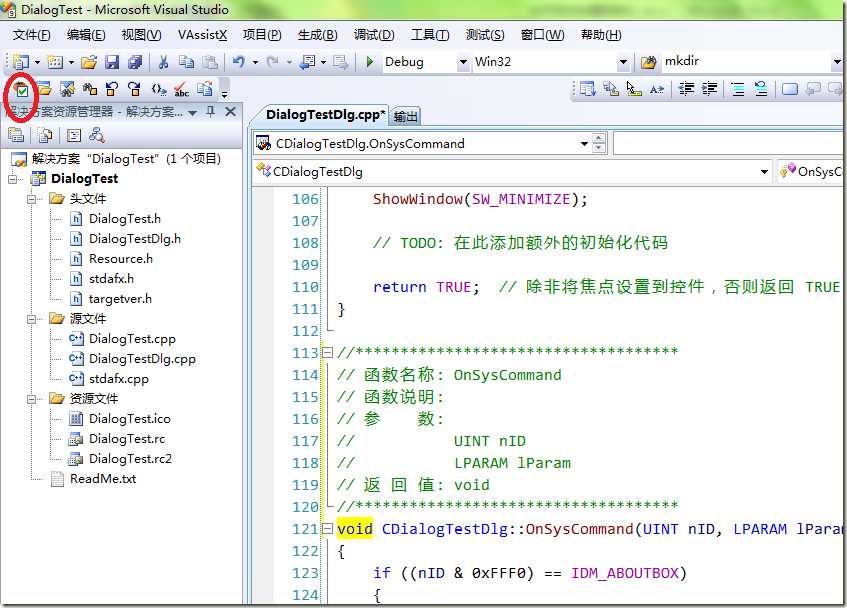Open the 编辑(E) menu
This screenshot has width=847, height=608.
(86, 35)
